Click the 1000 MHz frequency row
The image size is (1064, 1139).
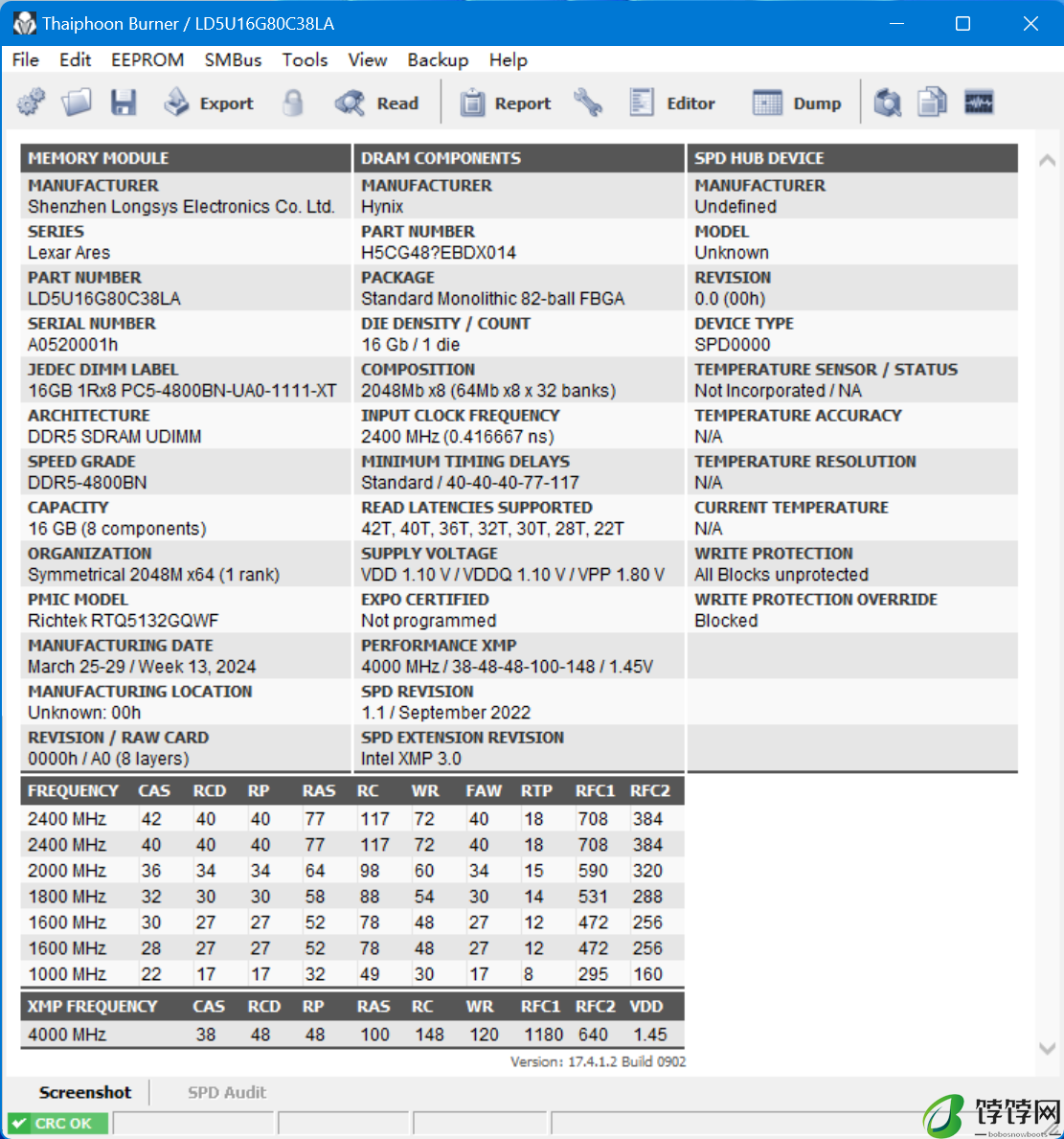click(352, 974)
